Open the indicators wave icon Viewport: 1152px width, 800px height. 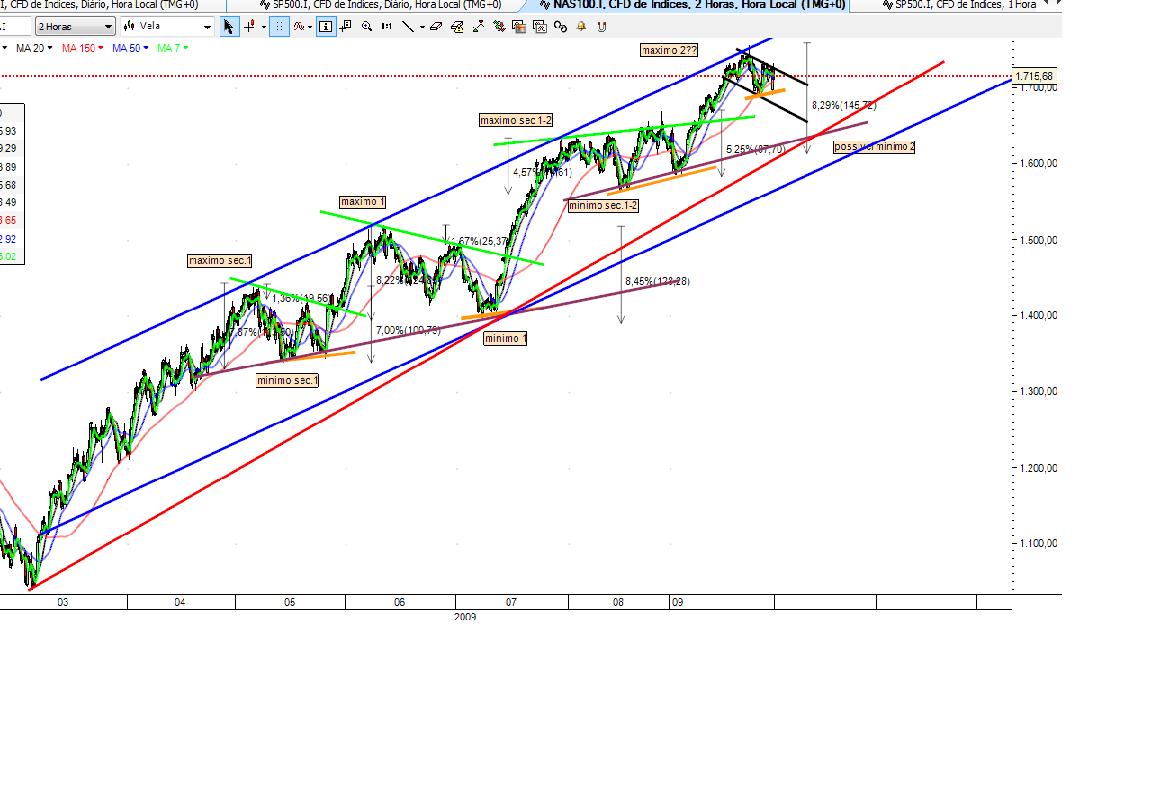(298, 26)
